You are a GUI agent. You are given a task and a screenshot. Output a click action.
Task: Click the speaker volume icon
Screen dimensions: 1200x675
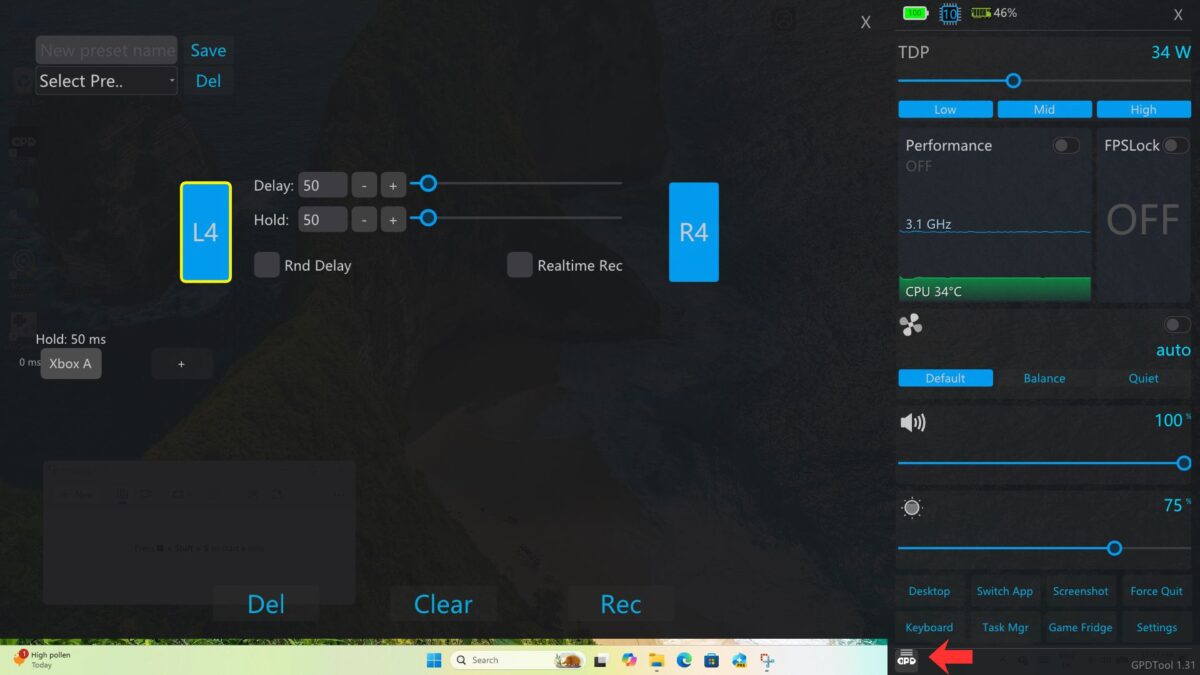(911, 421)
